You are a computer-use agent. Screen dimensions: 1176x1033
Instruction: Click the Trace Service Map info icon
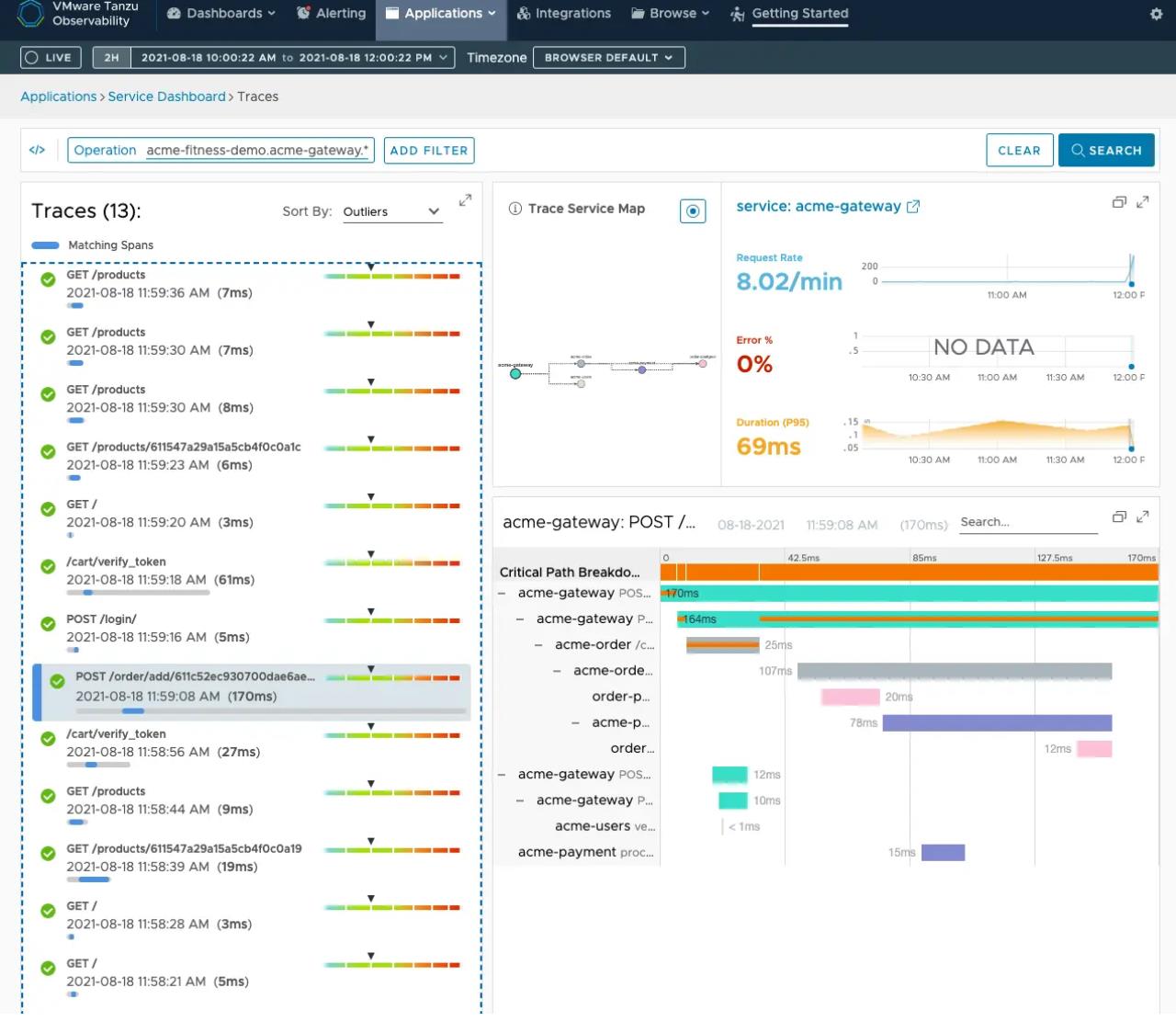(x=515, y=209)
